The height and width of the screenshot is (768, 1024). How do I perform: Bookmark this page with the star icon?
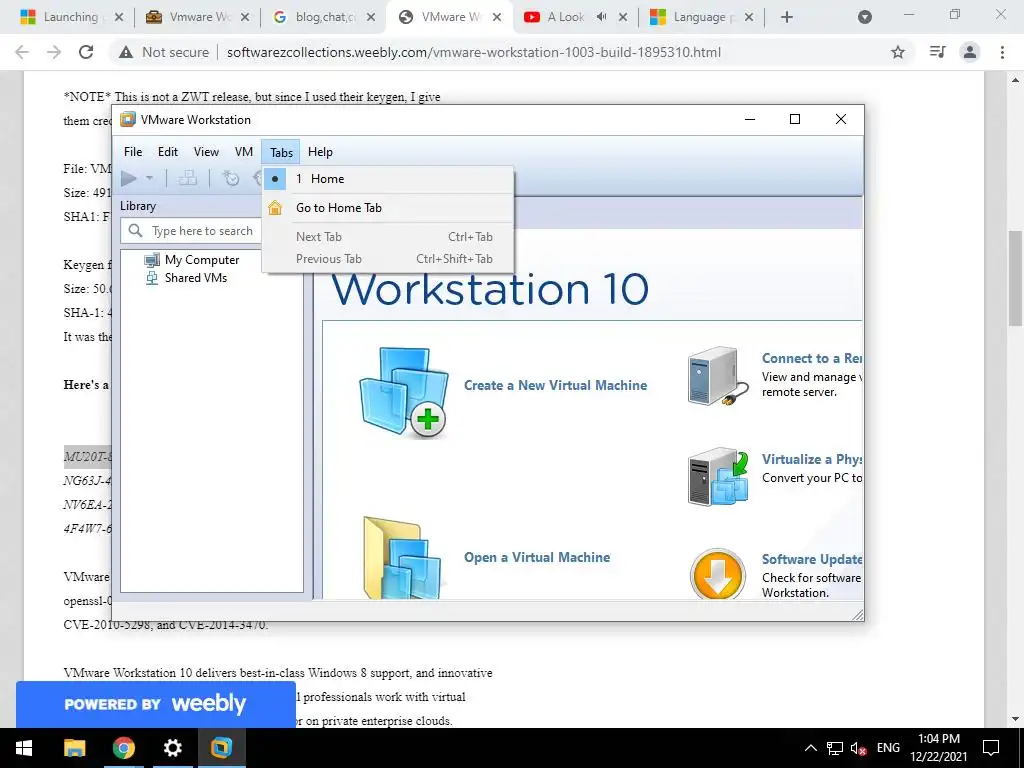[898, 52]
